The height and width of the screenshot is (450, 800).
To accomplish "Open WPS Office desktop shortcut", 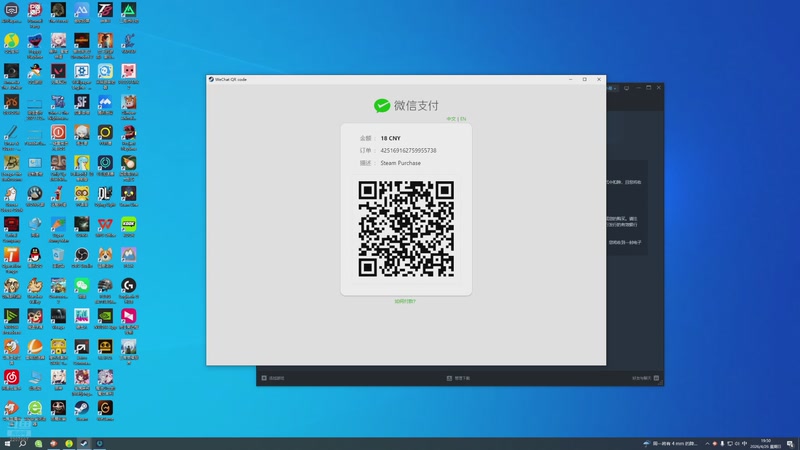I will click(105, 224).
